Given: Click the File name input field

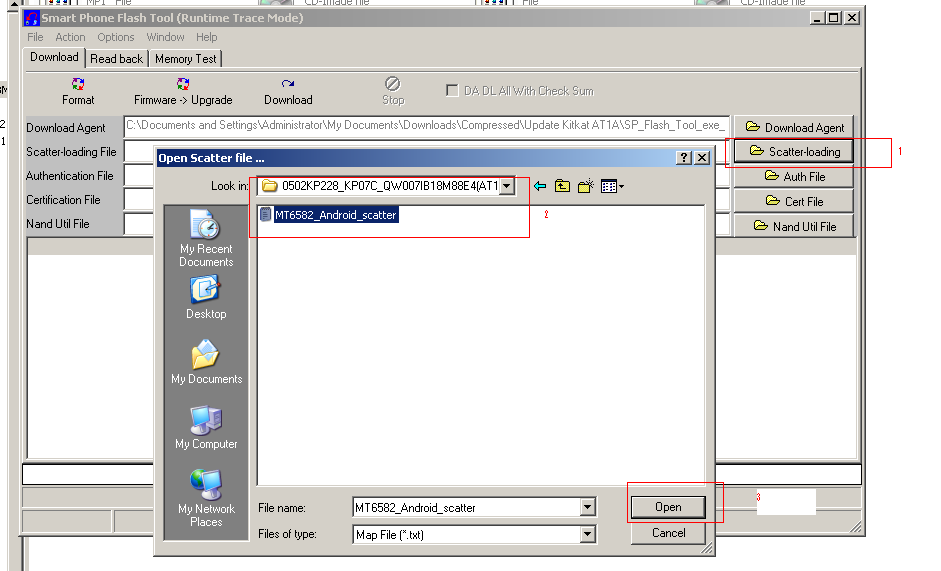Looking at the screenshot, I should 467,508.
